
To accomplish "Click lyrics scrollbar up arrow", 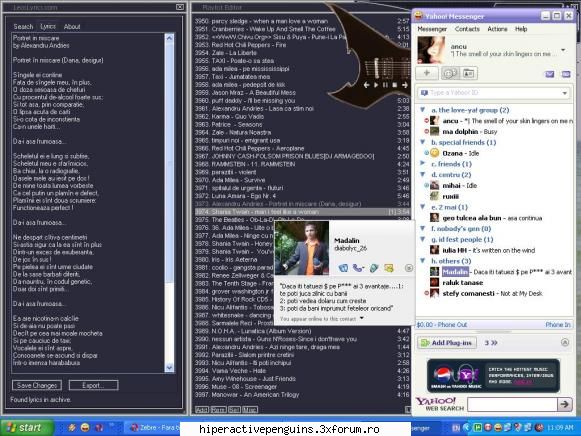I will click(169, 38).
